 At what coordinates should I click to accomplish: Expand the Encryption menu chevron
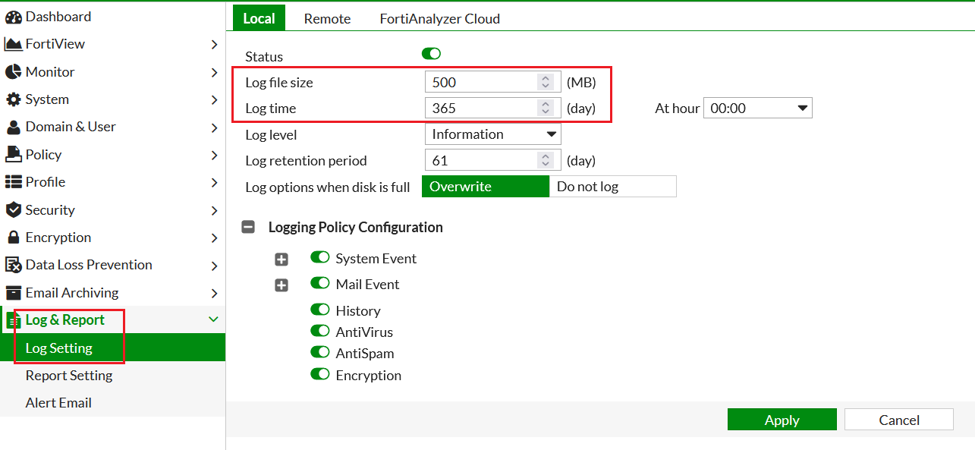coord(214,238)
